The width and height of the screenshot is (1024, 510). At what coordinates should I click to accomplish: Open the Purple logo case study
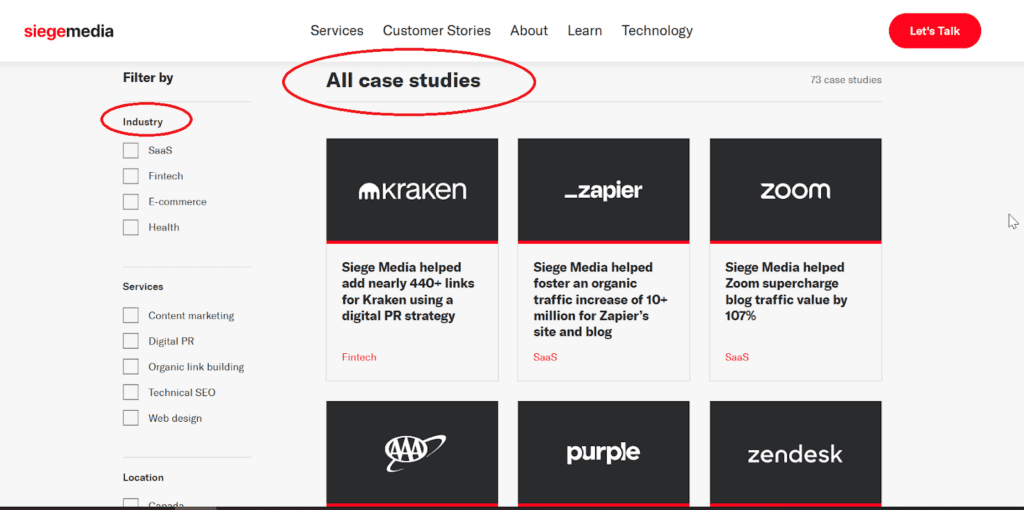[603, 453]
